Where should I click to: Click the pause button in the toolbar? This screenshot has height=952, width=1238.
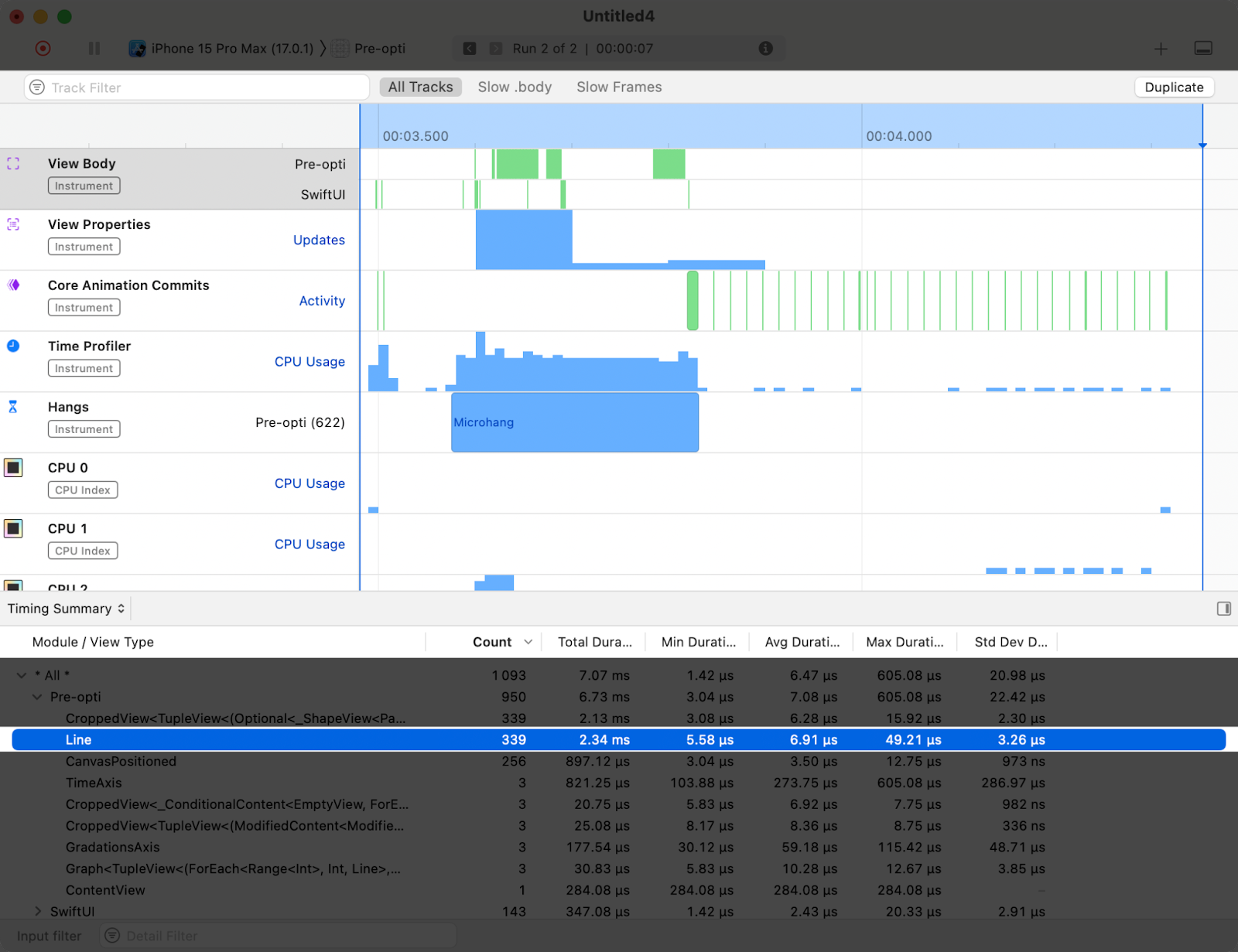pyautogui.click(x=94, y=48)
